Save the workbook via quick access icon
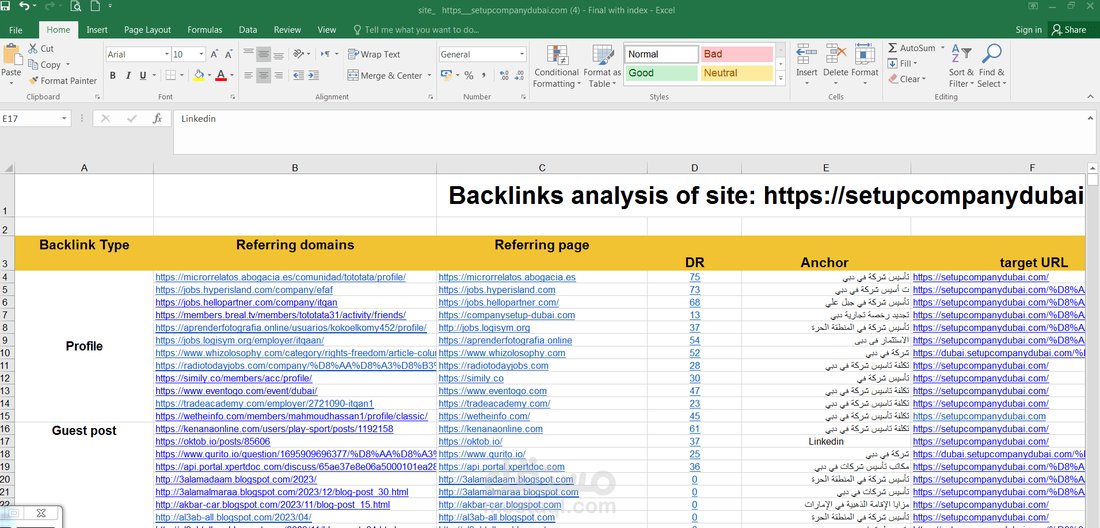Image resolution: width=1100 pixels, height=528 pixels. [x=6, y=7]
